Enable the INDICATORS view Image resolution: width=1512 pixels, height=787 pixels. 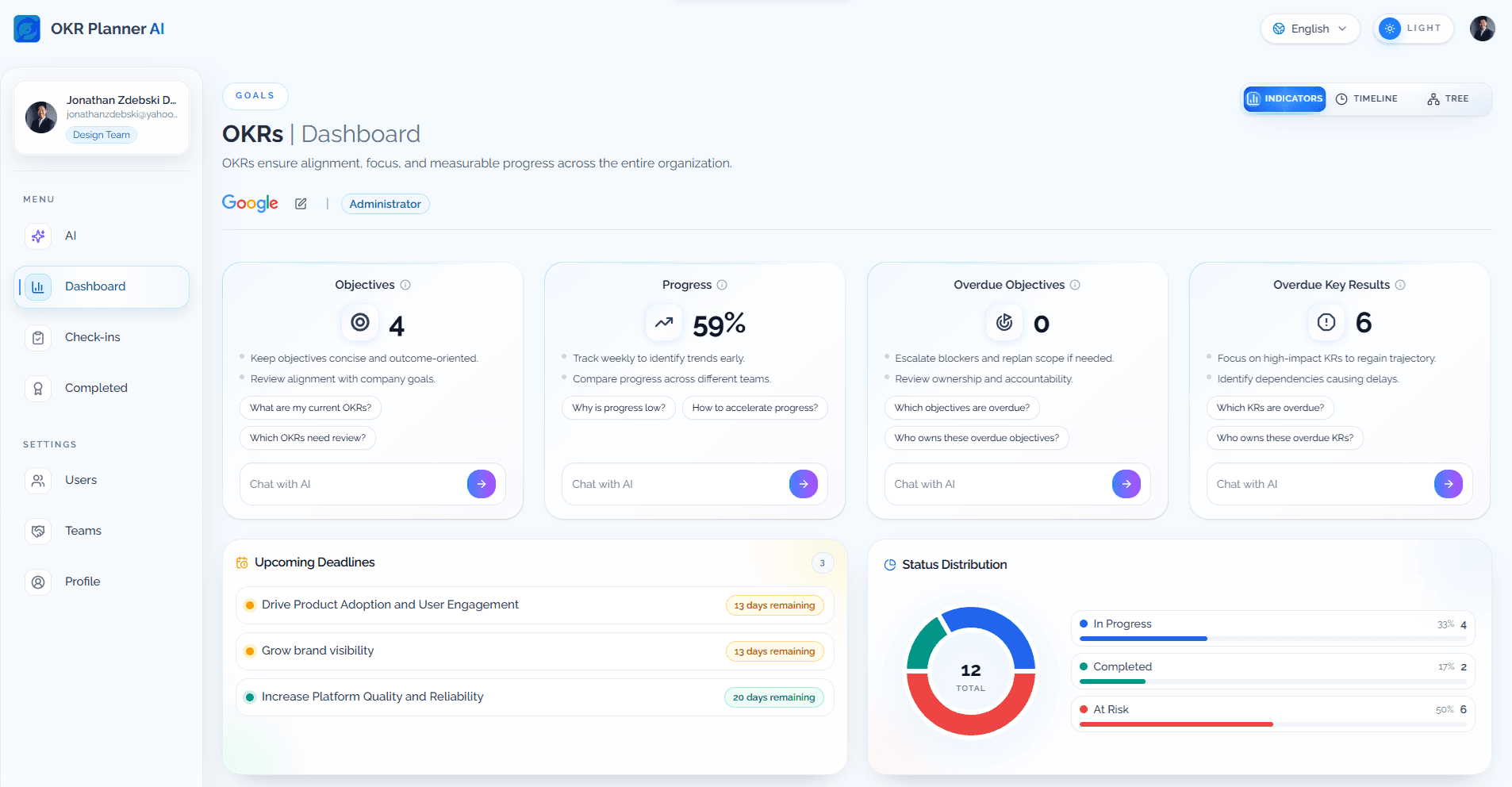tap(1284, 98)
